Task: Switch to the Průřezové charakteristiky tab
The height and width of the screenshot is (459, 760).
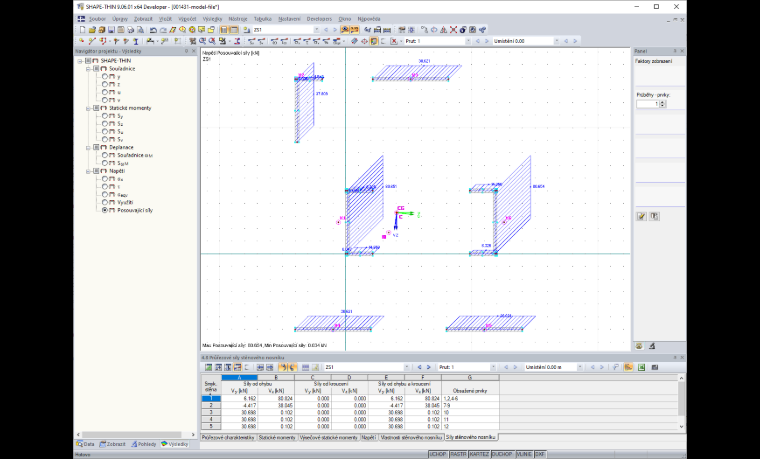Action: coord(228,437)
